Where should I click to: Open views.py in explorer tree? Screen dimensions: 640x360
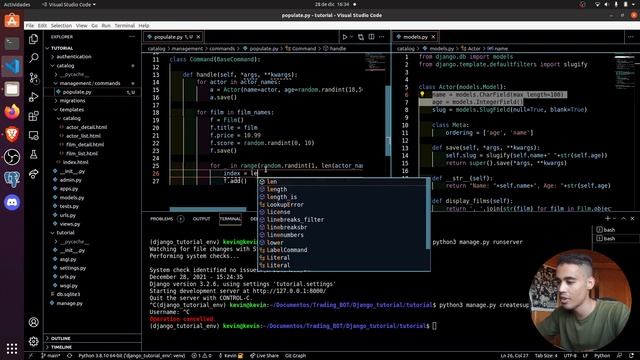pos(70,224)
